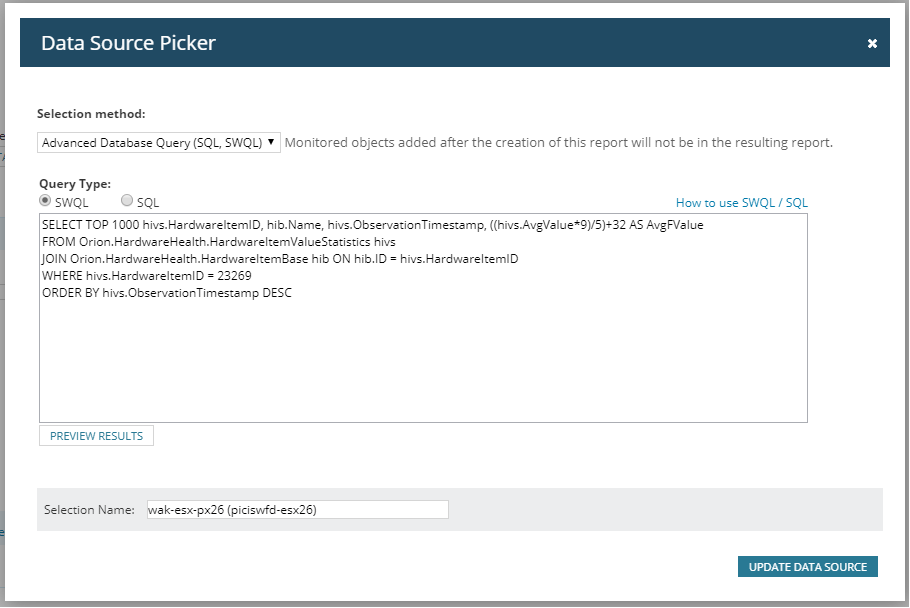Viewport: 910px width, 608px height.
Task: Click the FROM Orion.HardwareHealth line in the query
Action: point(219,242)
